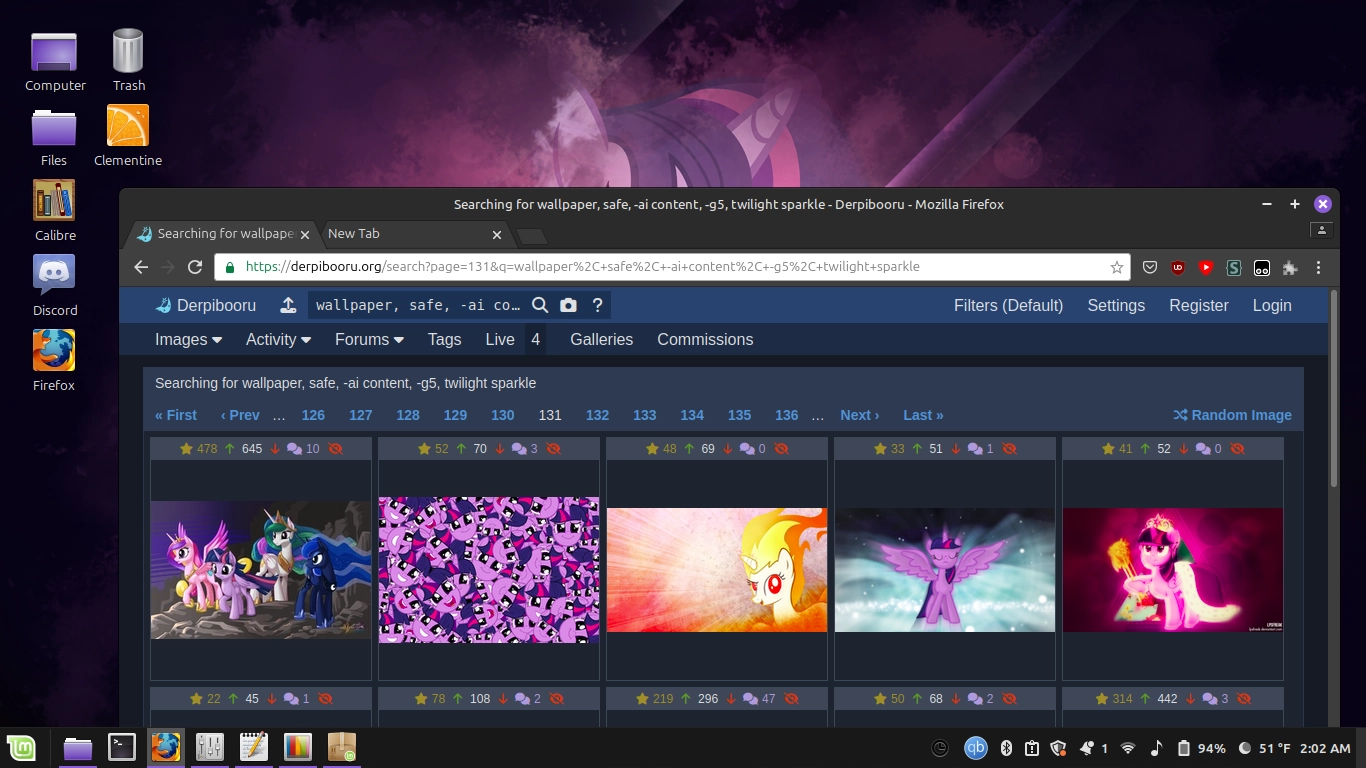Screen dimensions: 1366x768
Task: Click the Derpibooru search query field
Action: pos(417,305)
